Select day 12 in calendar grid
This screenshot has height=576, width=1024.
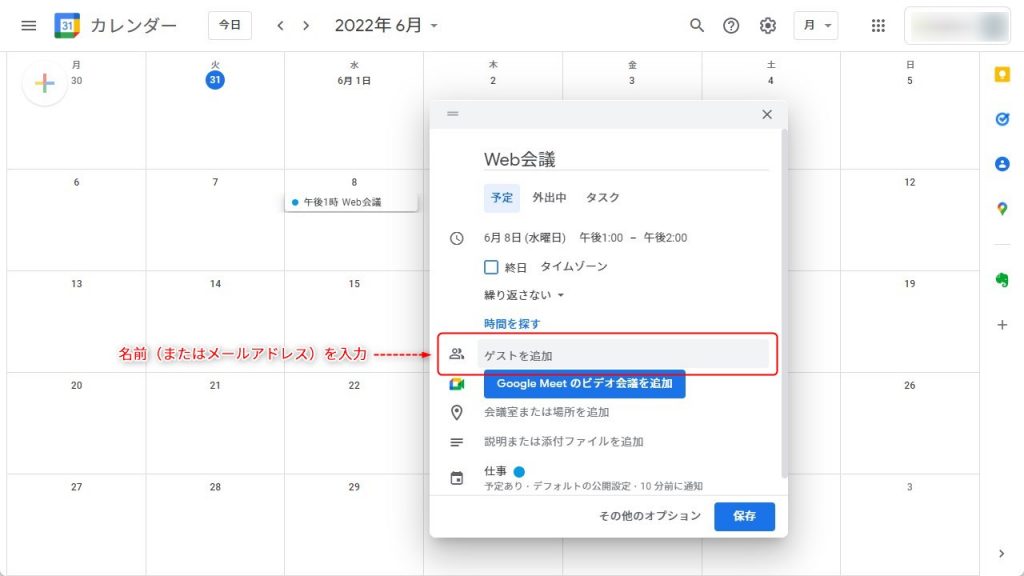(910, 182)
